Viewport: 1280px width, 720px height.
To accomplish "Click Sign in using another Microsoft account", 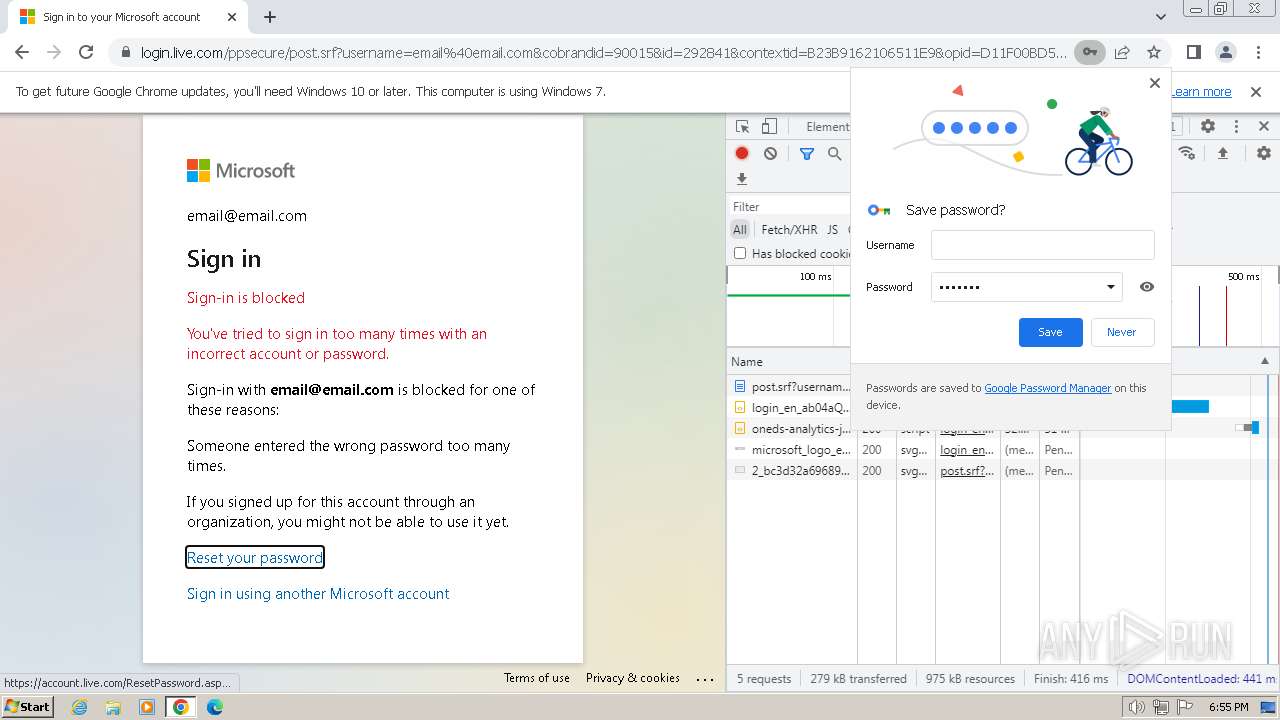I will pos(318,593).
